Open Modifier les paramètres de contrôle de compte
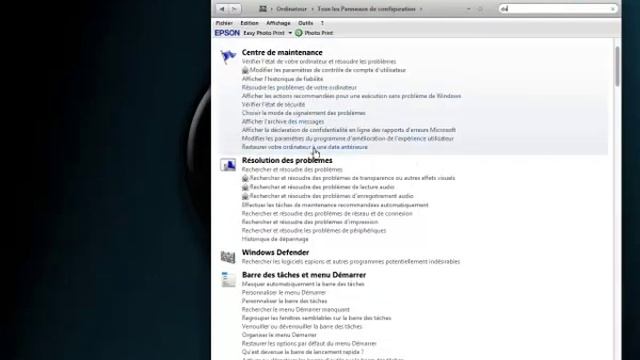Image resolution: width=640 pixels, height=360 pixels. tap(328, 70)
